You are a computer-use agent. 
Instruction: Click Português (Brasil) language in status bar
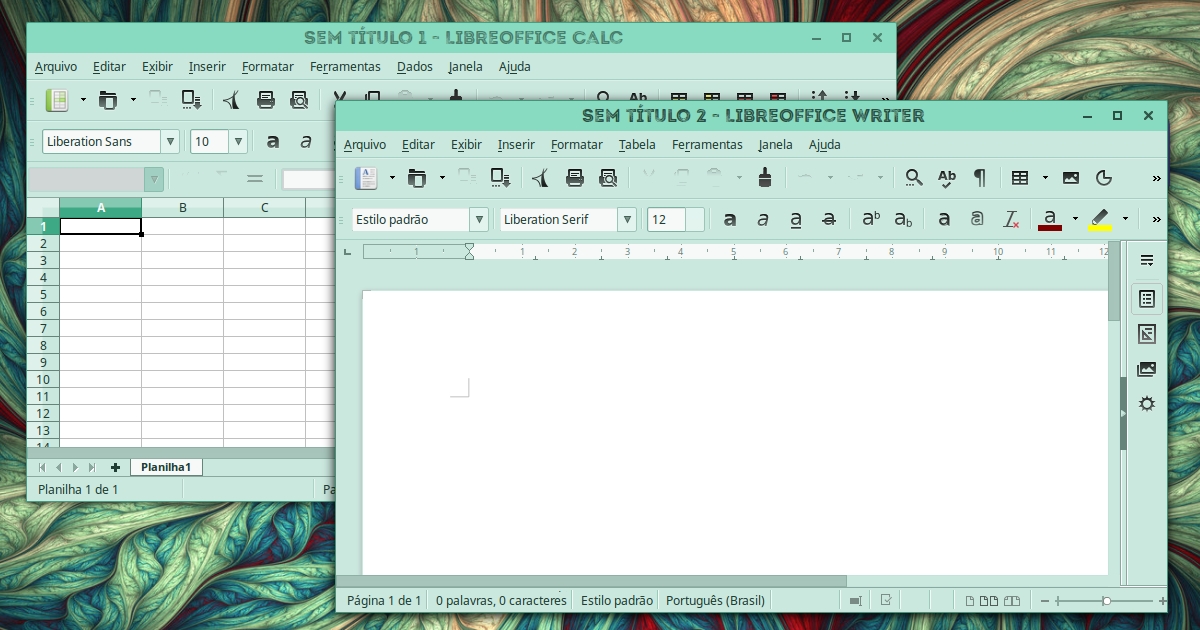(715, 600)
